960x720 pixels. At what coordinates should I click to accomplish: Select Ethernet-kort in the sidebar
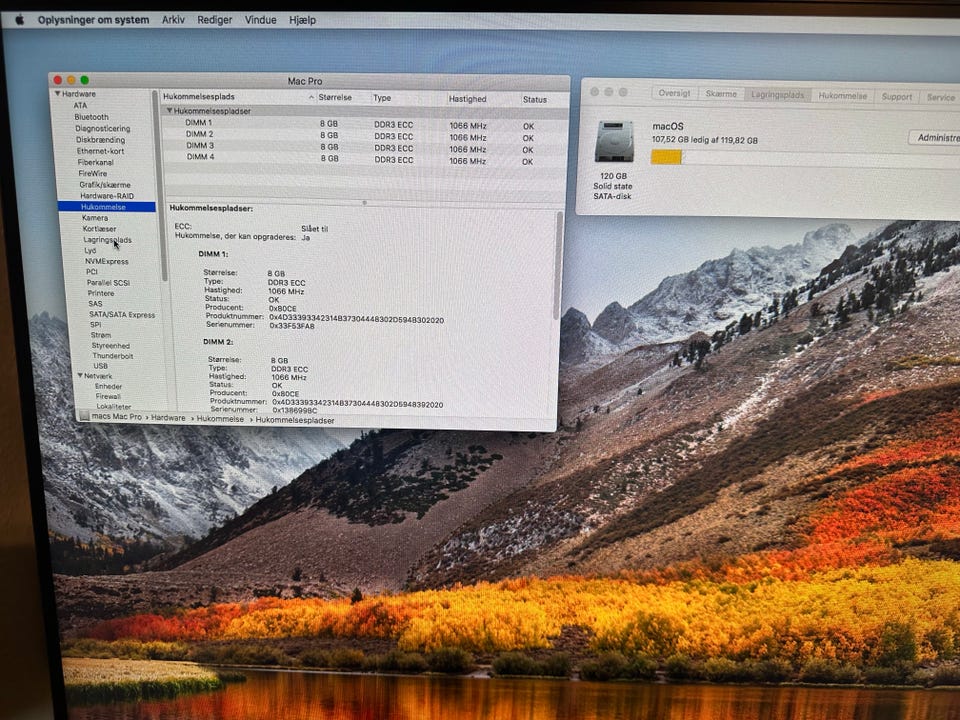pos(100,151)
